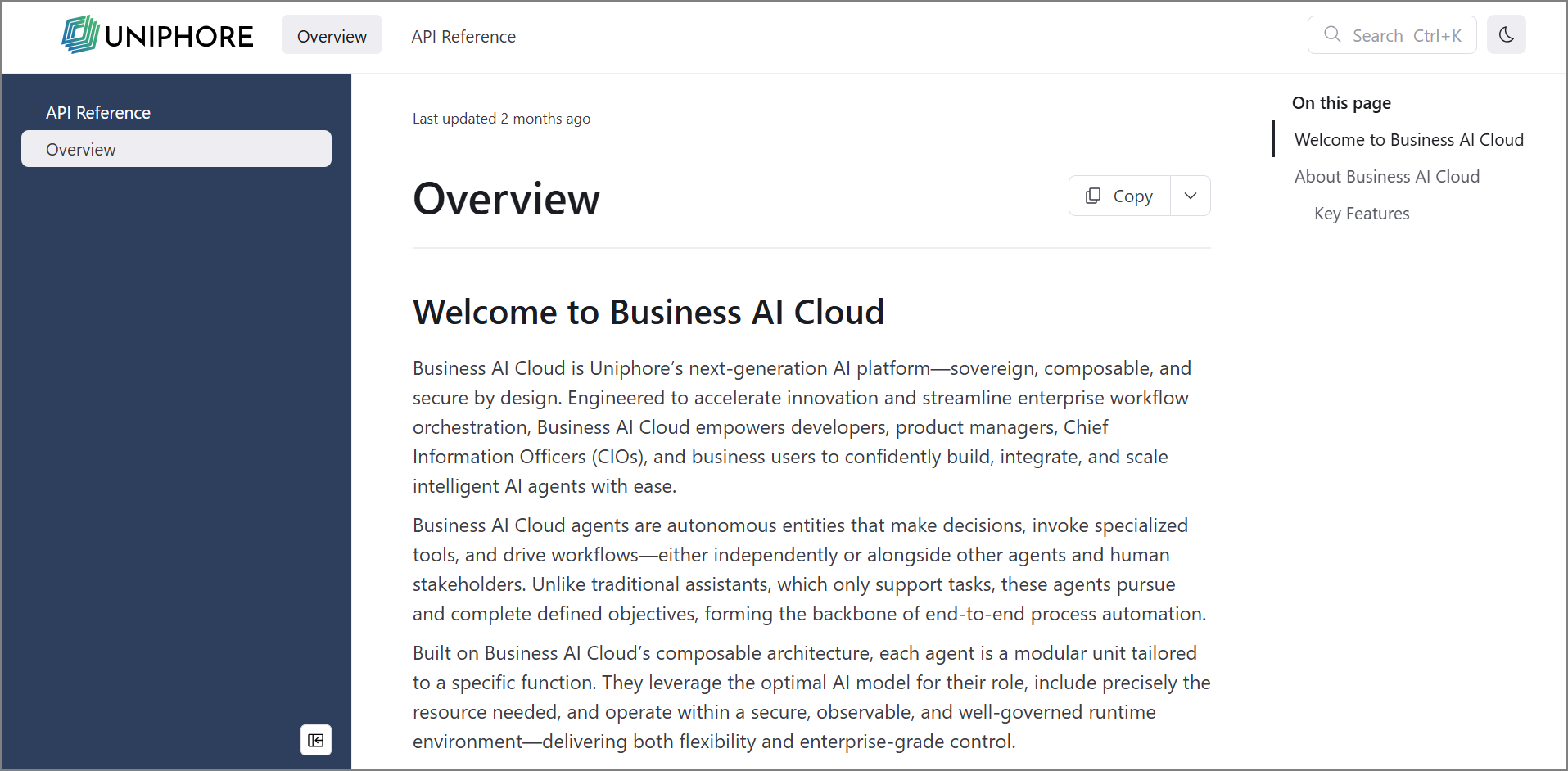
Task: Click the Overview page title
Action: [506, 198]
